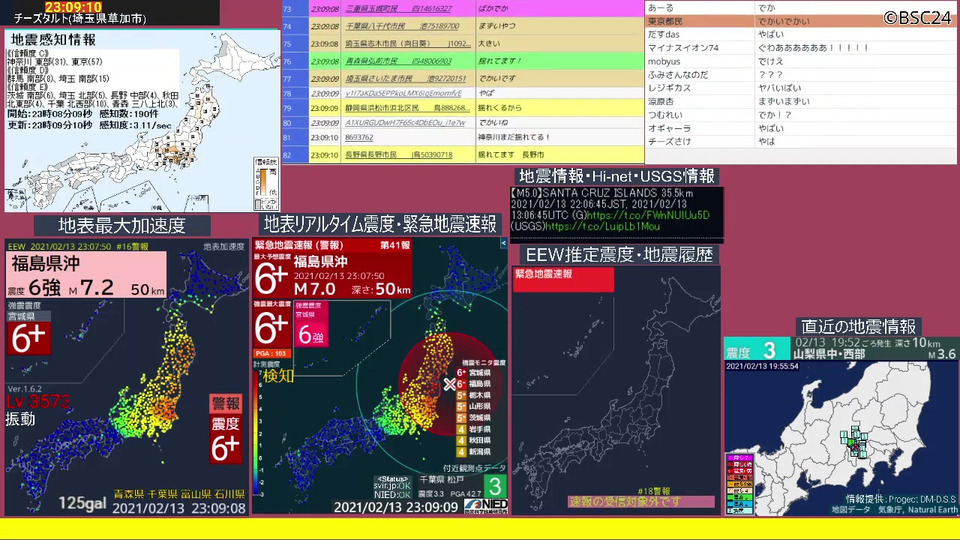The width and height of the screenshot is (960, 540).
Task: Click the EEW推定震度・地震履歴 header
Action: (619, 255)
